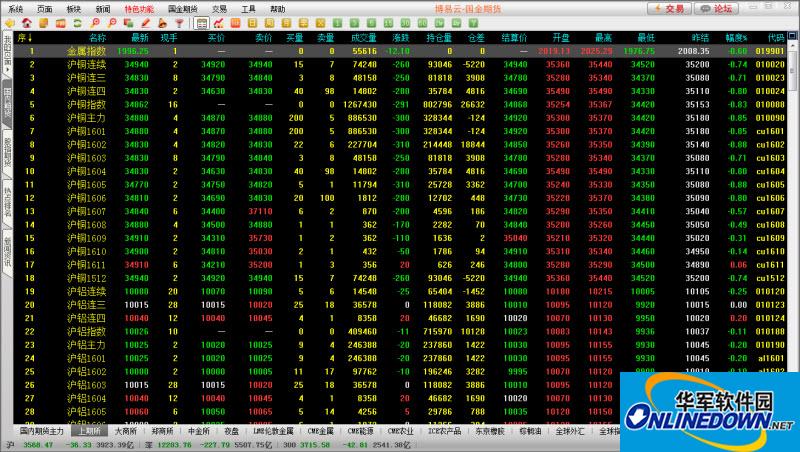Select the weekly (周) period icon
This screenshot has height=452, width=800.
point(269,23)
